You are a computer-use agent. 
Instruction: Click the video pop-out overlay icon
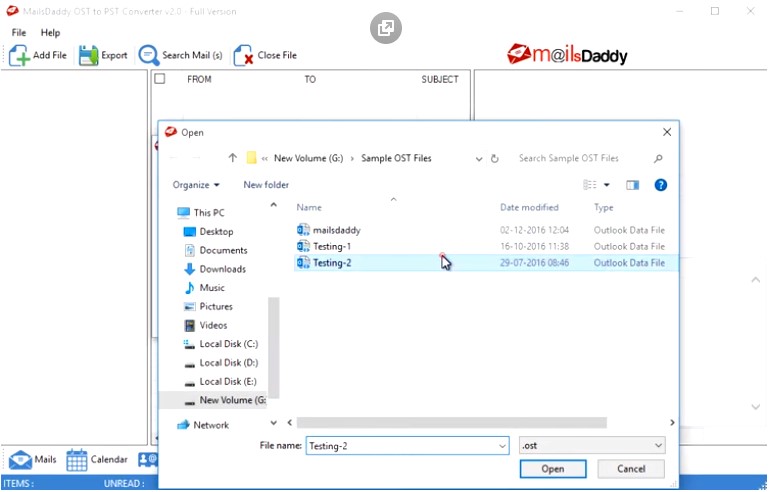pos(385,27)
